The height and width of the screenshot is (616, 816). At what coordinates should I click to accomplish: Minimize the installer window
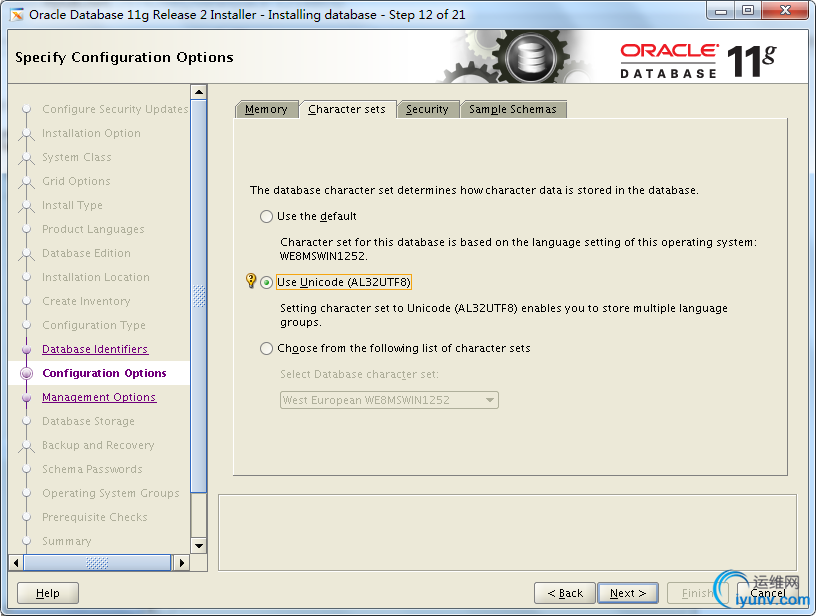(x=721, y=11)
